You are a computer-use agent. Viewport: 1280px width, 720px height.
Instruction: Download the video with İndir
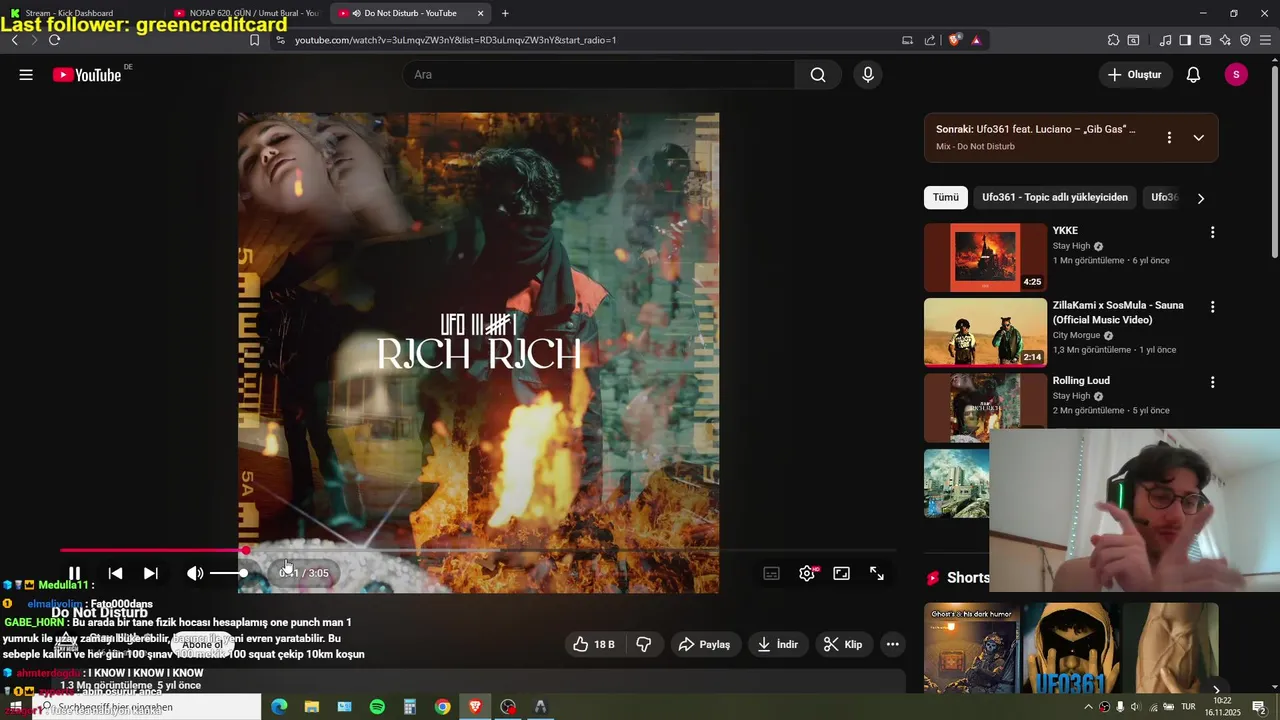(777, 644)
